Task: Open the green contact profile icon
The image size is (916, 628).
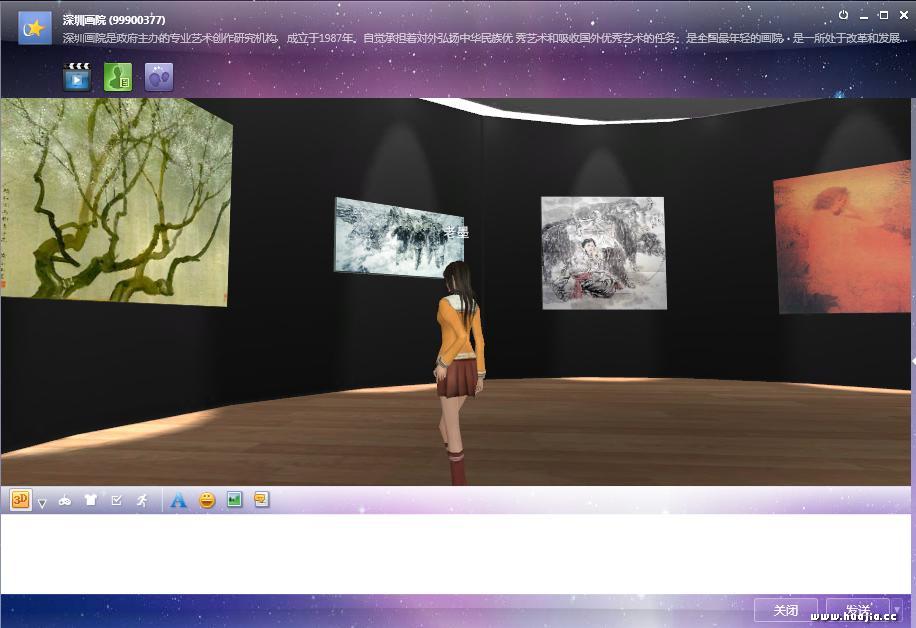Action: click(x=118, y=77)
